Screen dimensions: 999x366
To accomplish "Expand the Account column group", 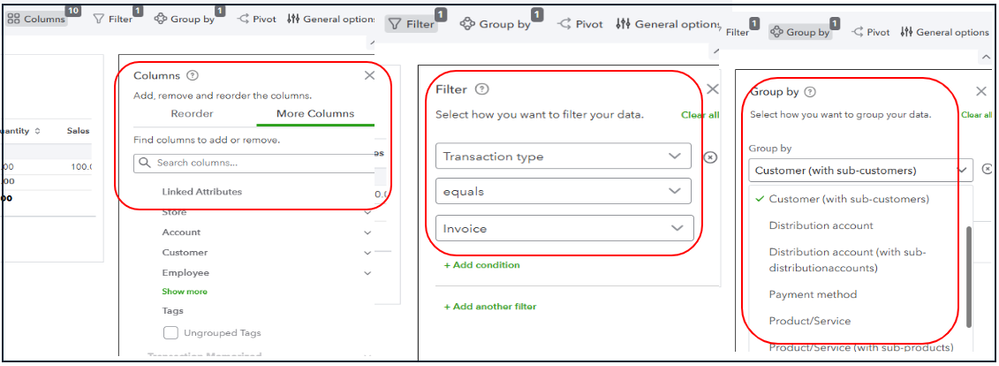I will [x=368, y=233].
